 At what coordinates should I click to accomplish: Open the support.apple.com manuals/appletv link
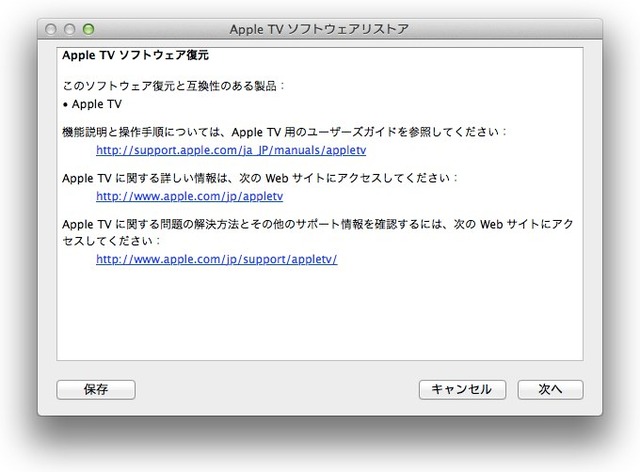click(x=231, y=150)
